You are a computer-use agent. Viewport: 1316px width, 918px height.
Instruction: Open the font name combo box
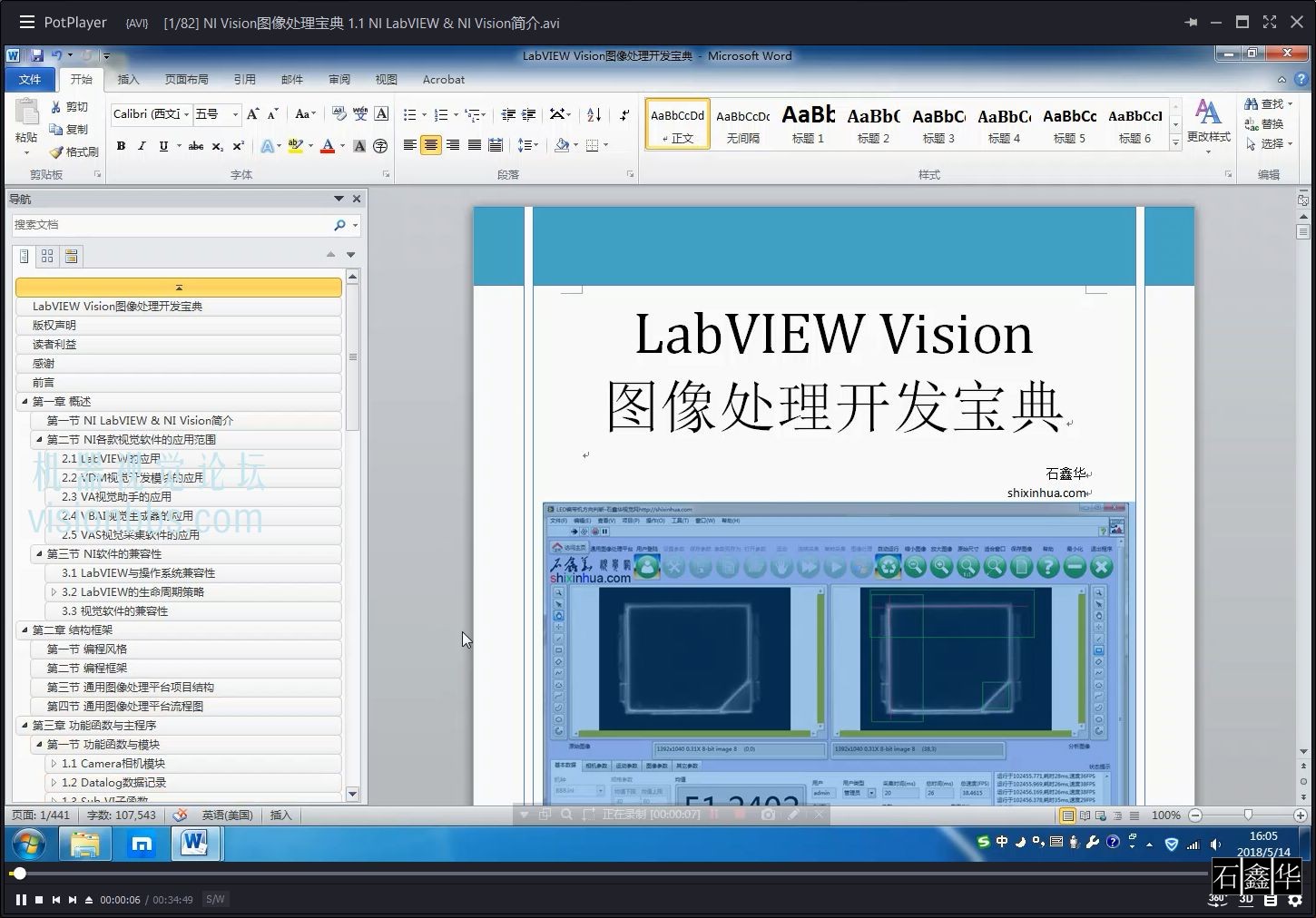(x=151, y=114)
